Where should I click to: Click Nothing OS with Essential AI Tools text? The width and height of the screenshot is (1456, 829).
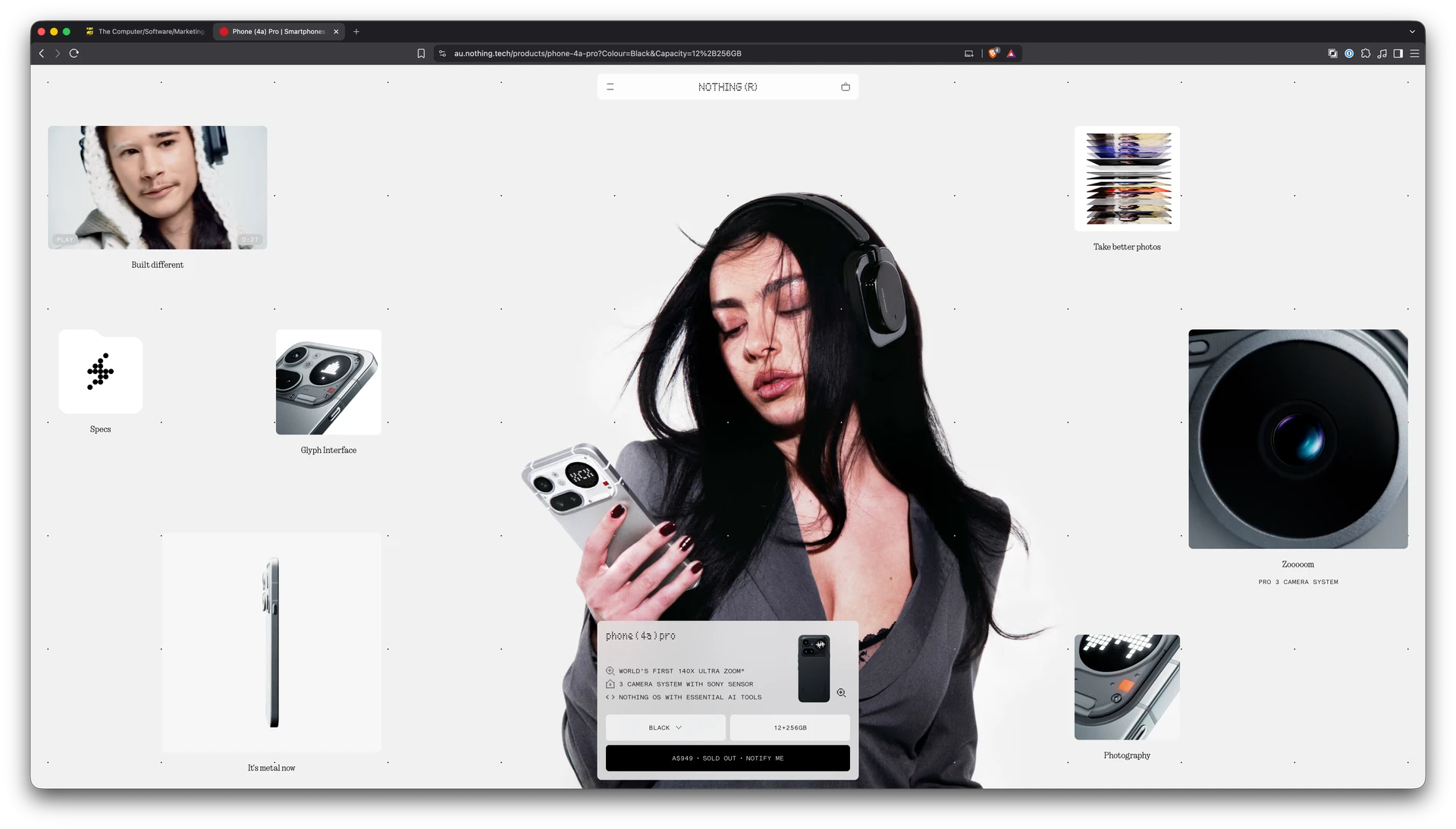690,697
